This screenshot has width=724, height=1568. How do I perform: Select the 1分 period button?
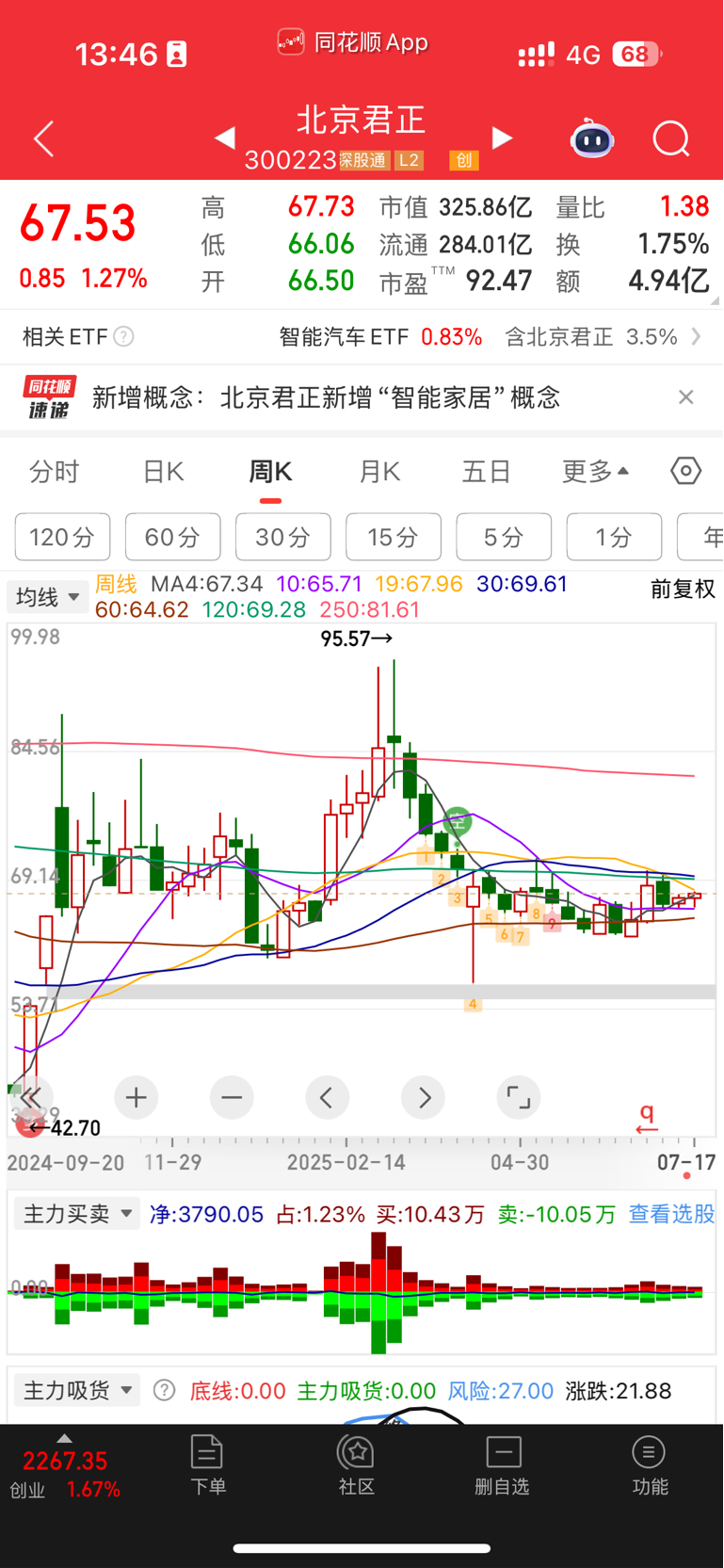tap(614, 537)
